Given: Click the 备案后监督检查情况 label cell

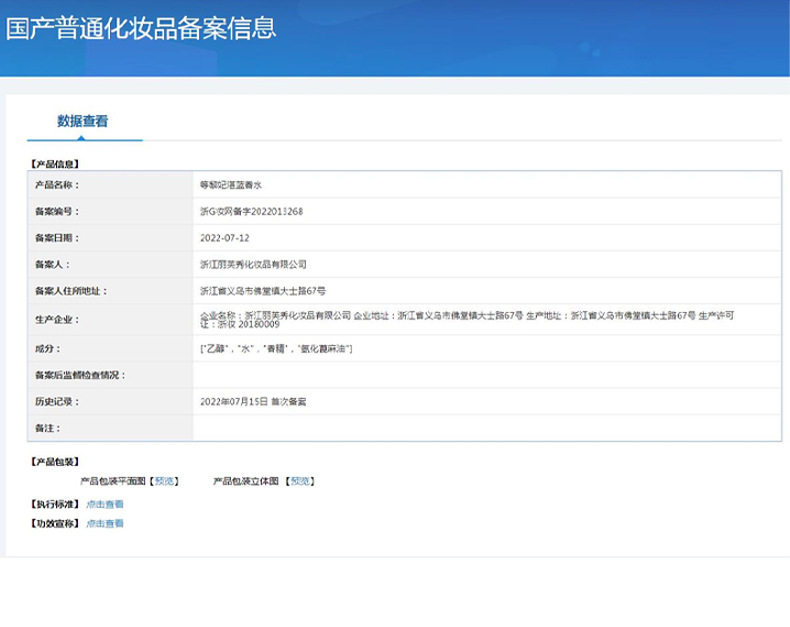Looking at the screenshot, I should tap(110, 375).
